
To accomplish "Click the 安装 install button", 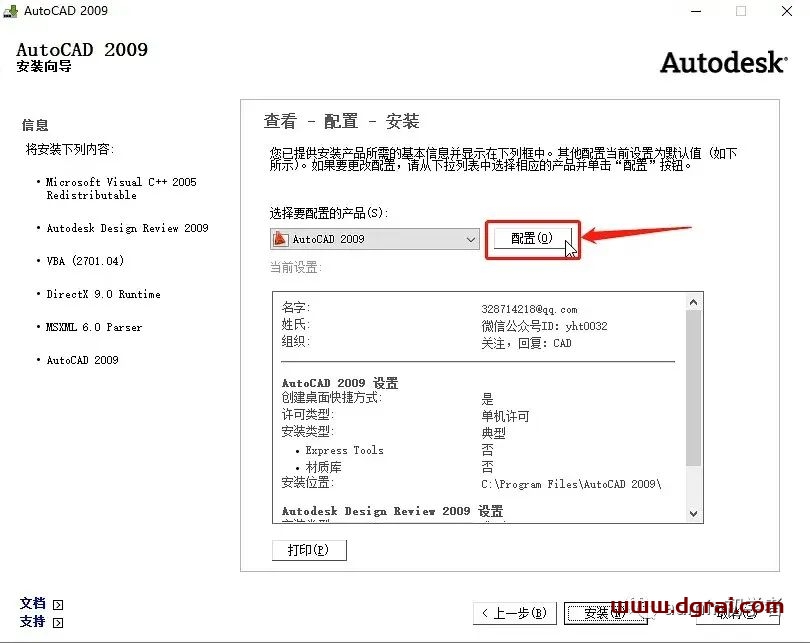I will click(x=605, y=613).
